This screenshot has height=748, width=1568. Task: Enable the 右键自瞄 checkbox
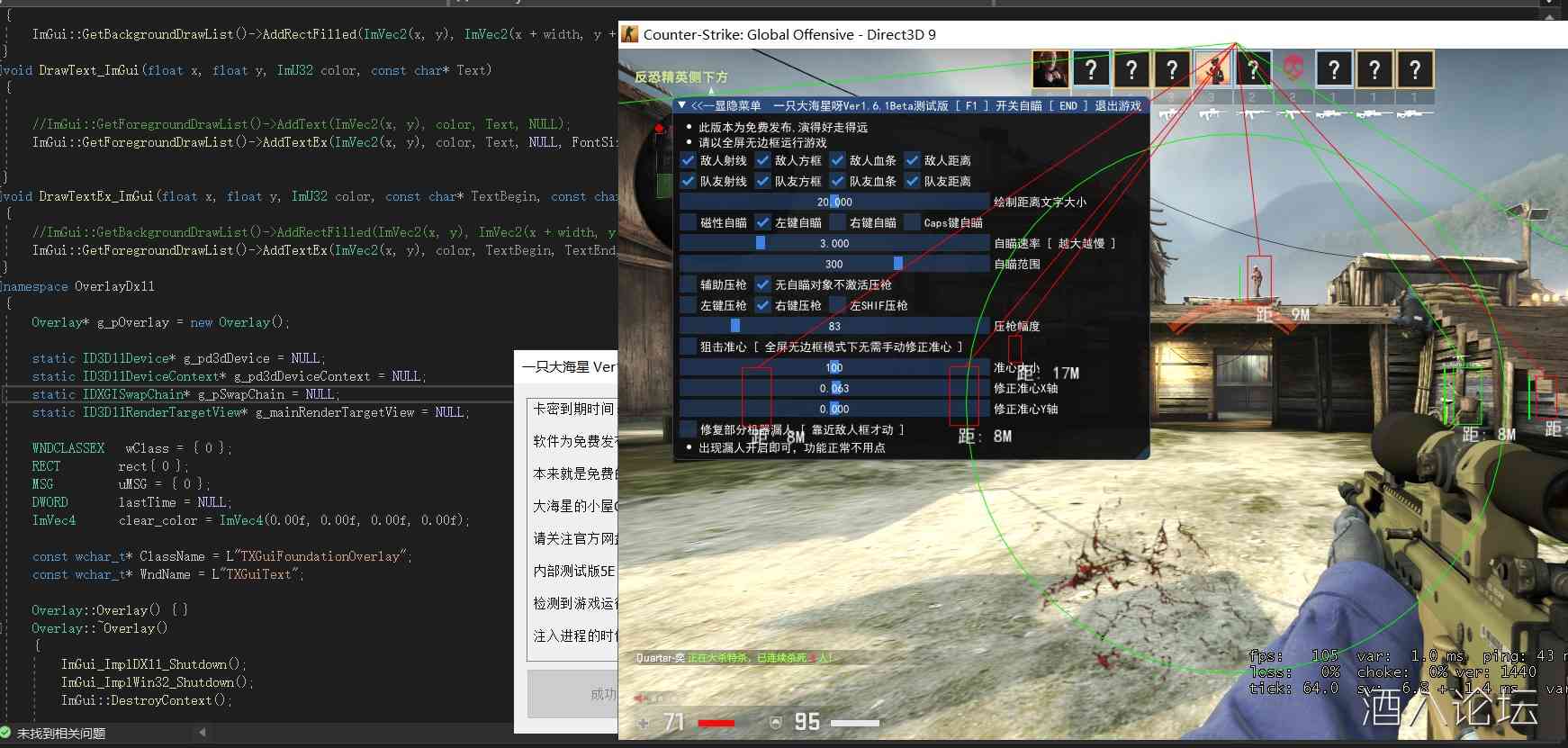[838, 222]
